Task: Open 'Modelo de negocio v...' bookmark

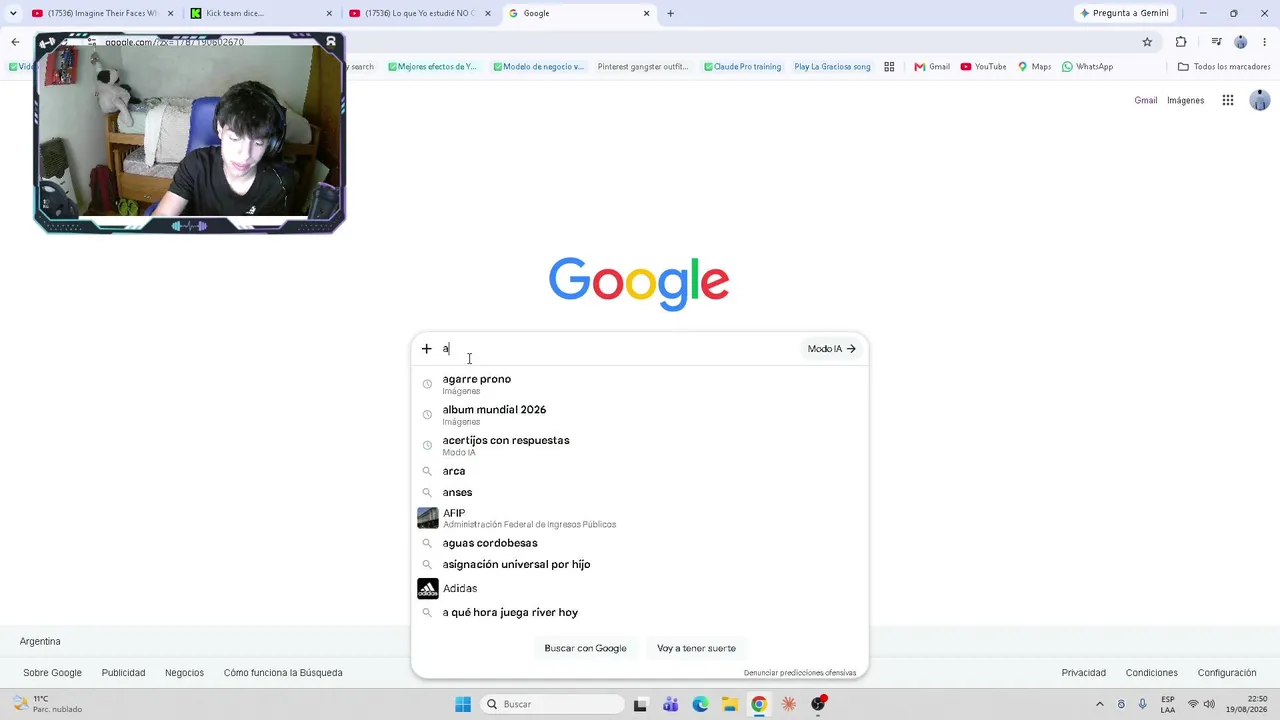Action: click(x=538, y=67)
